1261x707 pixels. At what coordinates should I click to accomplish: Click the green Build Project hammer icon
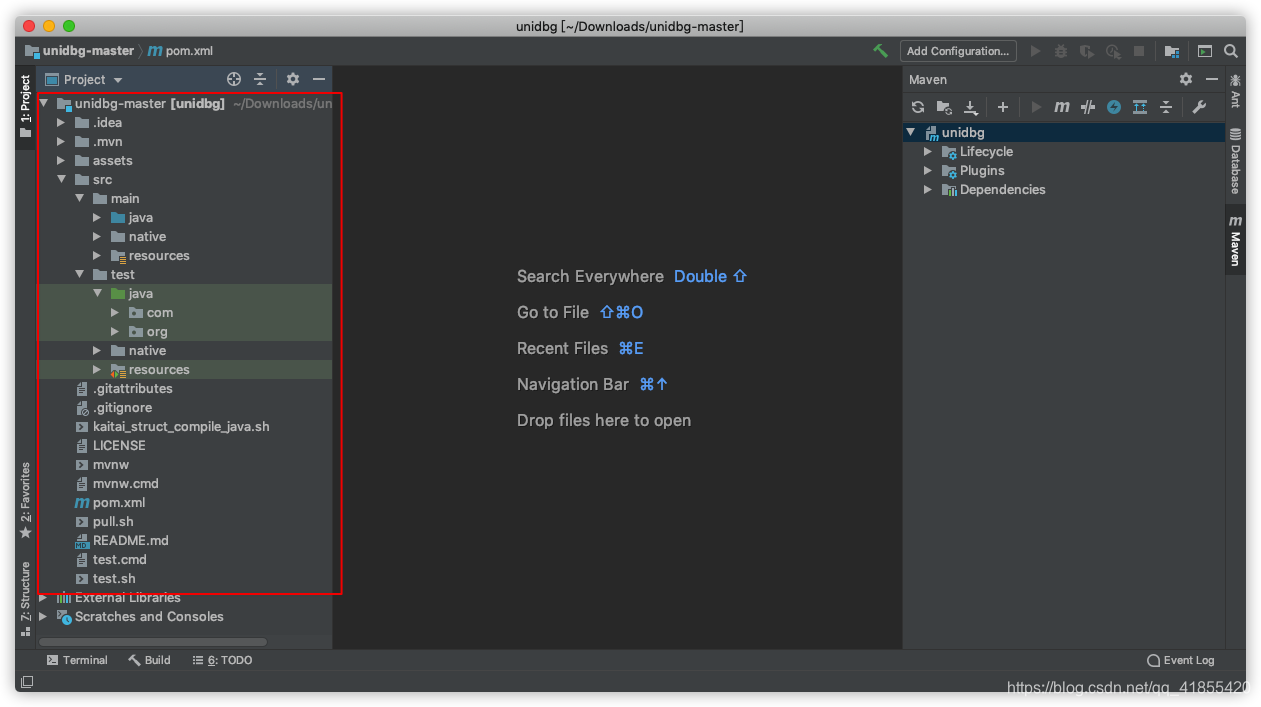tap(880, 50)
